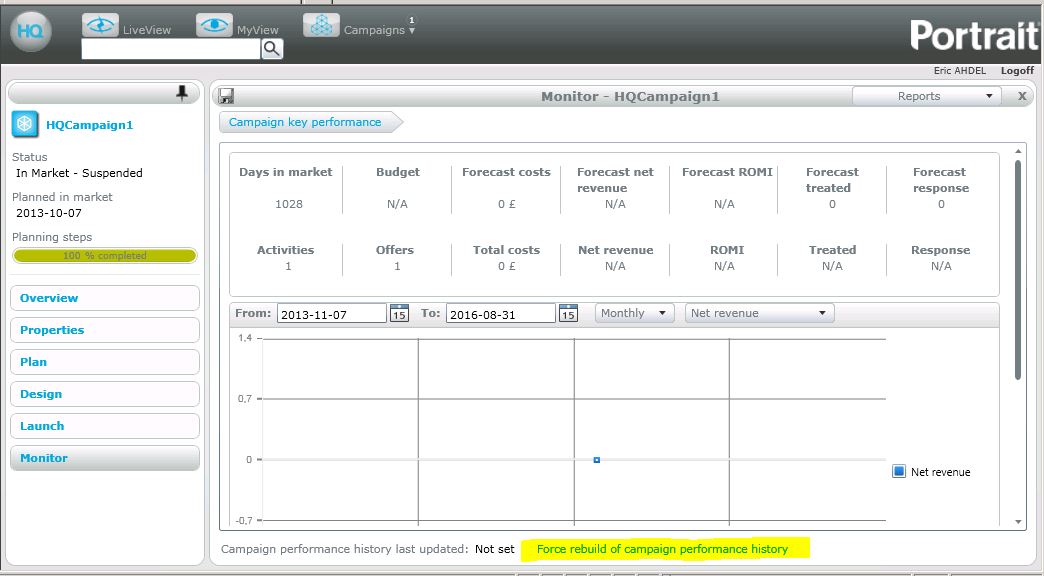Image resolution: width=1044 pixels, height=576 pixels.
Task: Click the Eric AHDEL user name
Action: [959, 71]
